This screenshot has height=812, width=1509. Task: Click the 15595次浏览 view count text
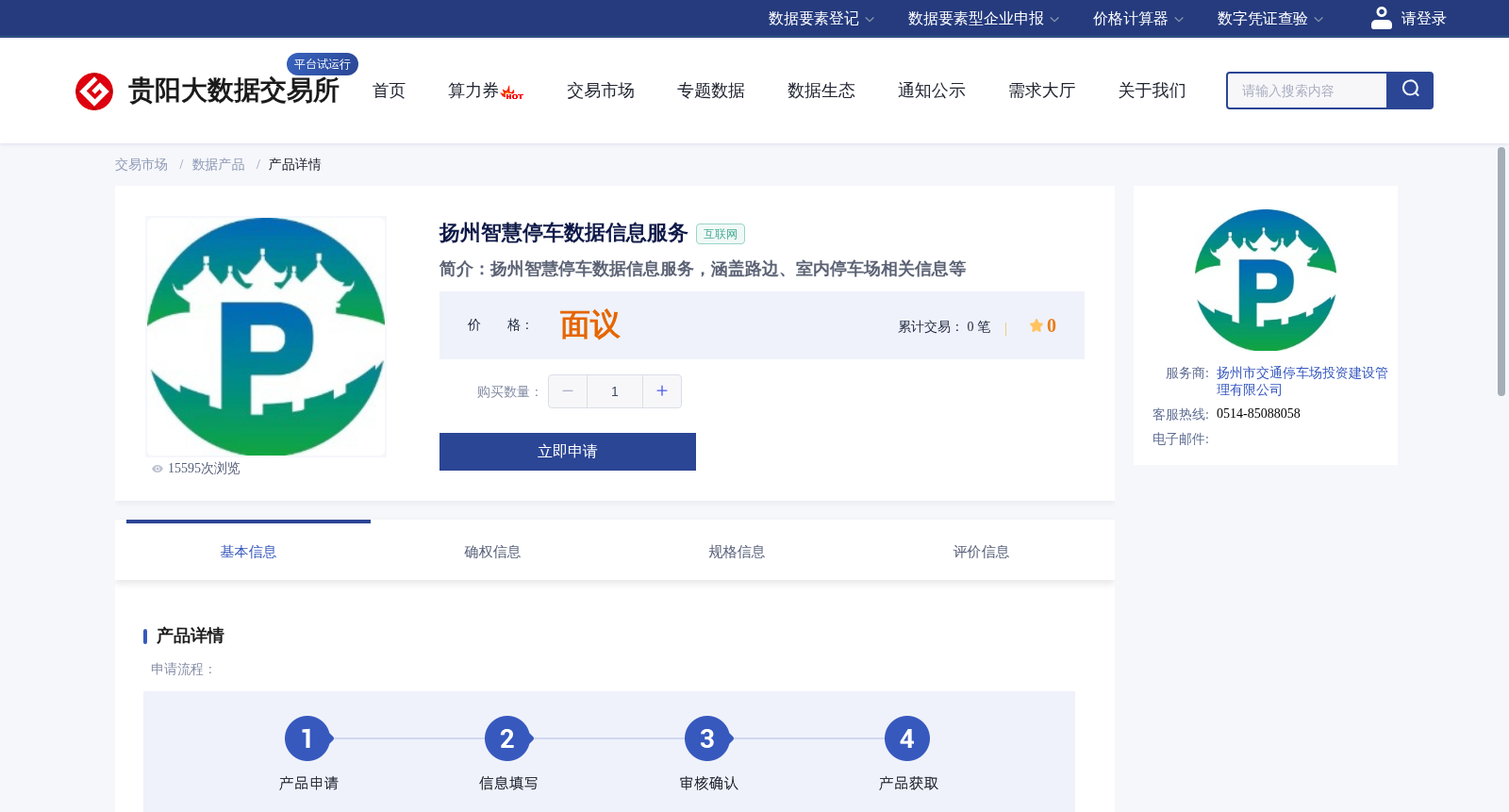click(204, 469)
